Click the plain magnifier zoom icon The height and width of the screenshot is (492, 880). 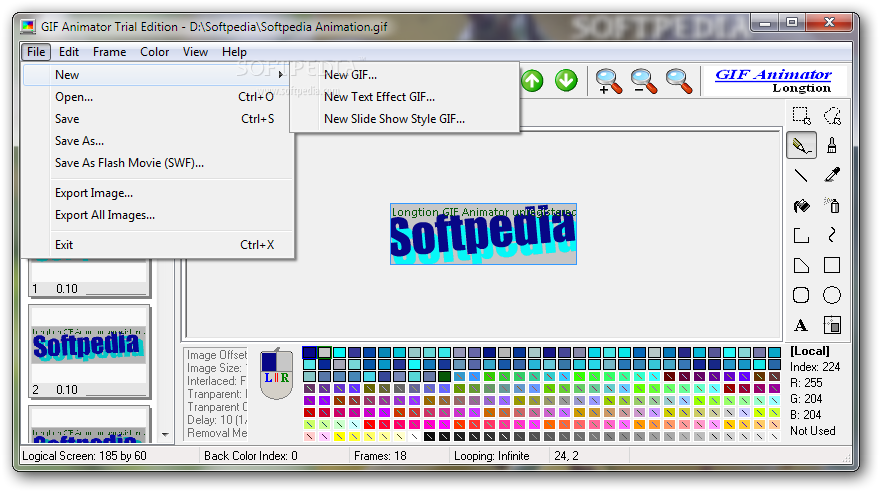click(679, 81)
